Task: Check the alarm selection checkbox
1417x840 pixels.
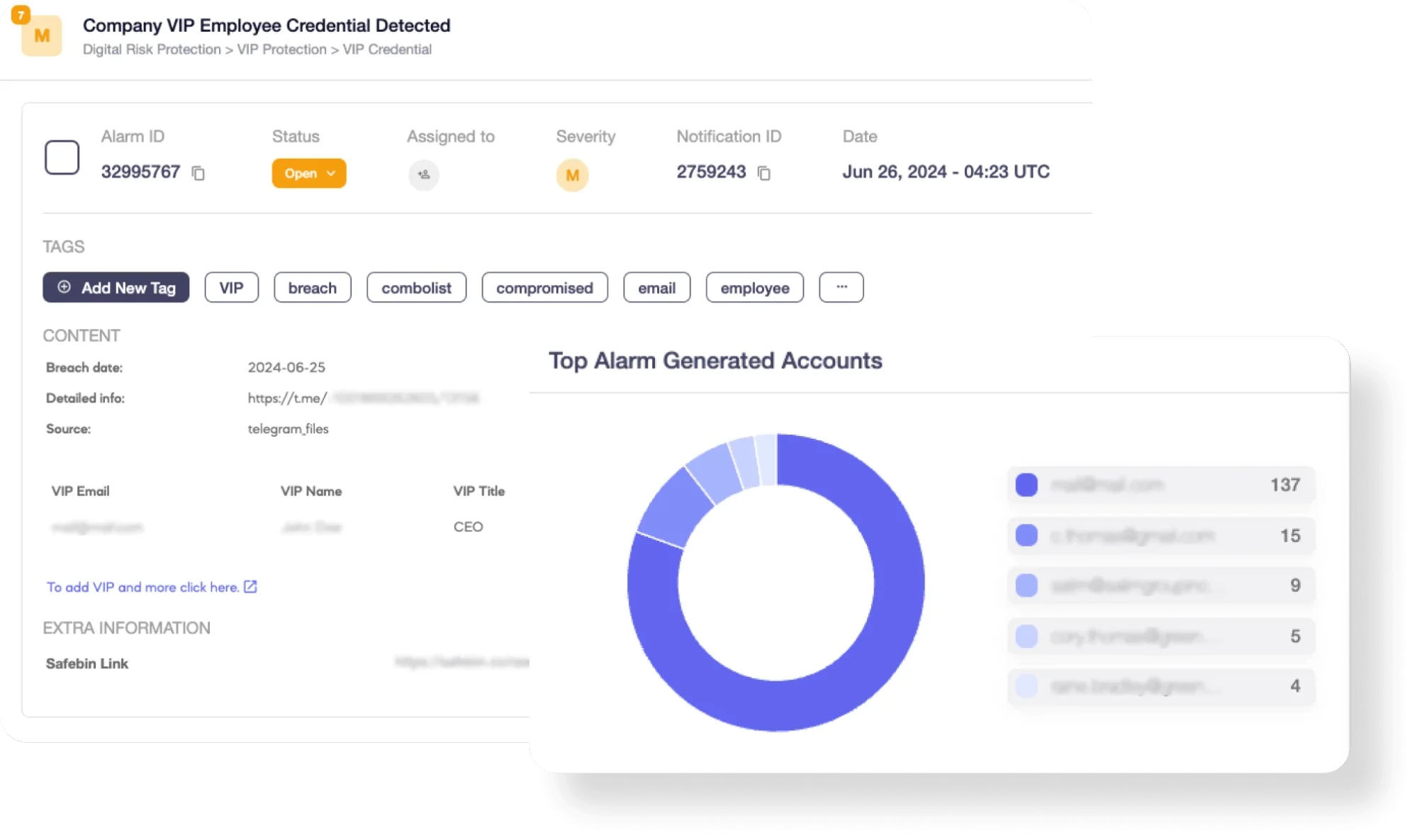Action: pos(62,157)
